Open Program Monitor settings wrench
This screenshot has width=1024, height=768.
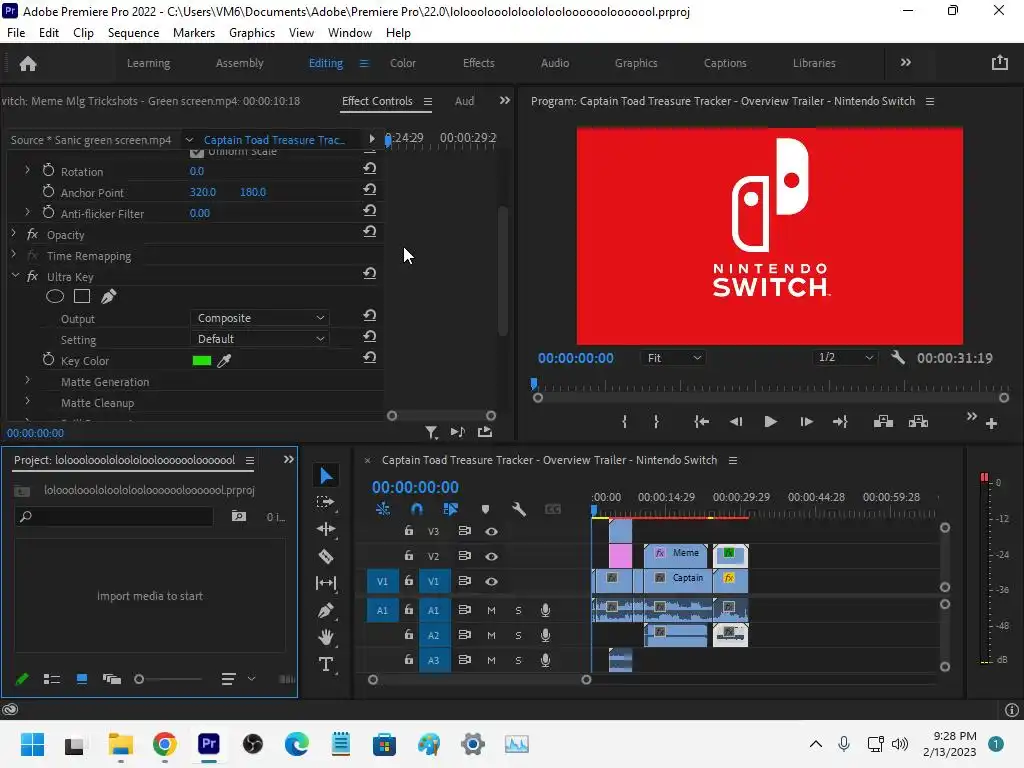[898, 357]
